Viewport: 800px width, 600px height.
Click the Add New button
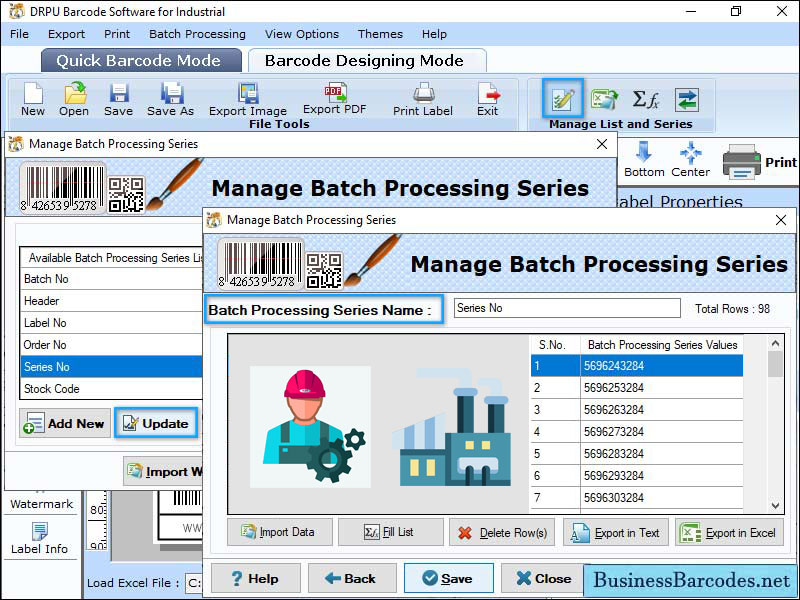point(65,423)
